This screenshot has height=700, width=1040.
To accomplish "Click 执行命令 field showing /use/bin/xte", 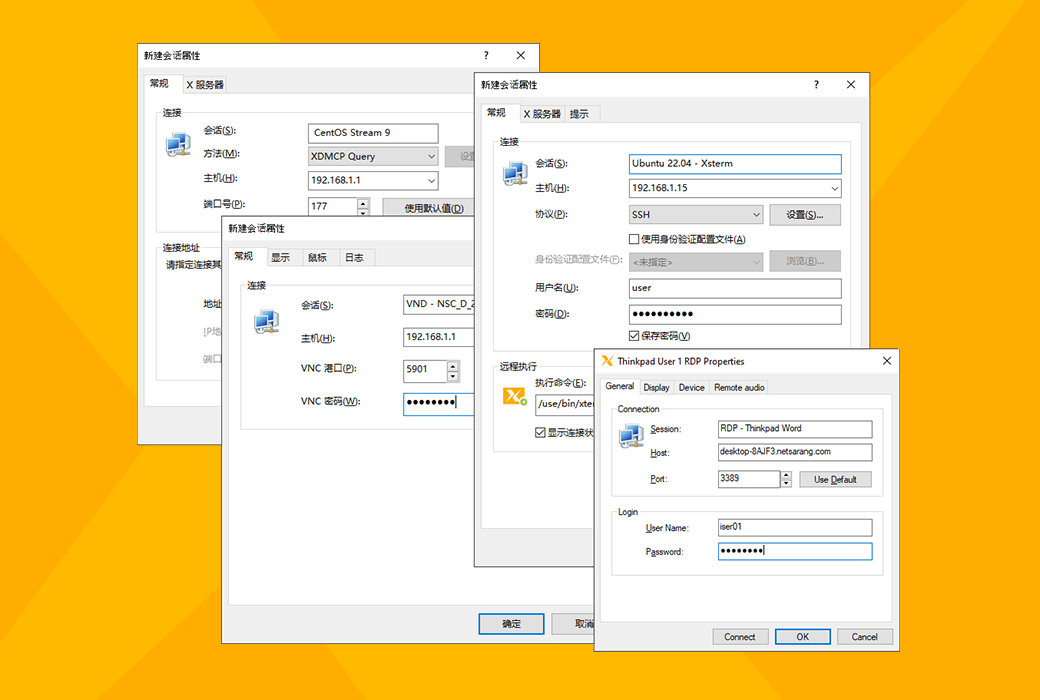I will (565, 404).
